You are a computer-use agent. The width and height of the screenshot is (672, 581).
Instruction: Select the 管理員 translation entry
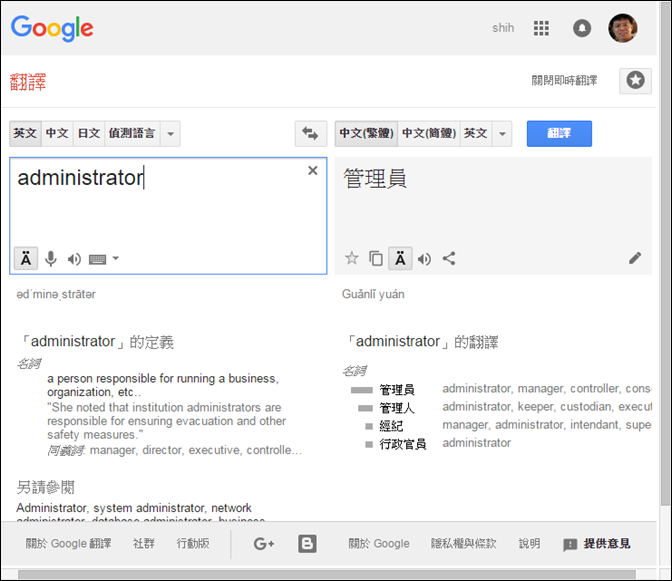coord(397,390)
